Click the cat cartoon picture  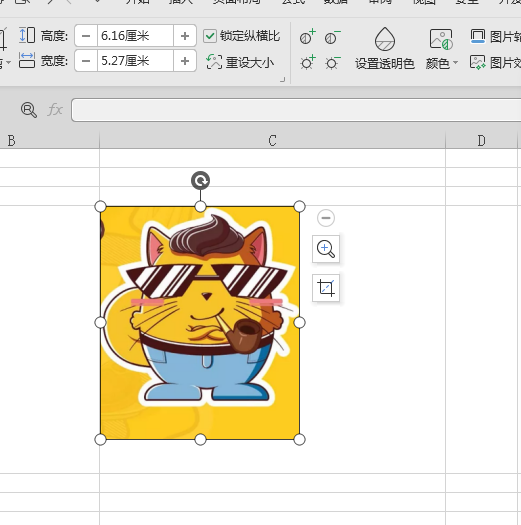[x=200, y=323]
